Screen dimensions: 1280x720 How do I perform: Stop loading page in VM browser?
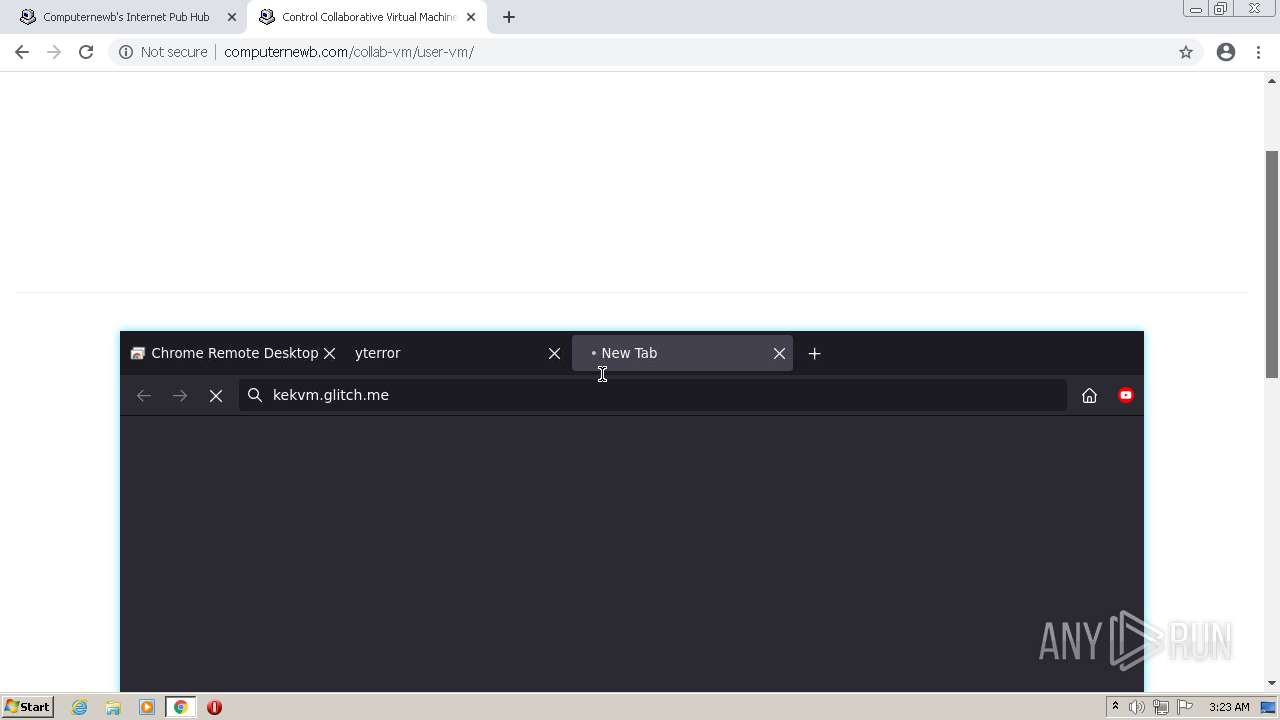point(216,395)
